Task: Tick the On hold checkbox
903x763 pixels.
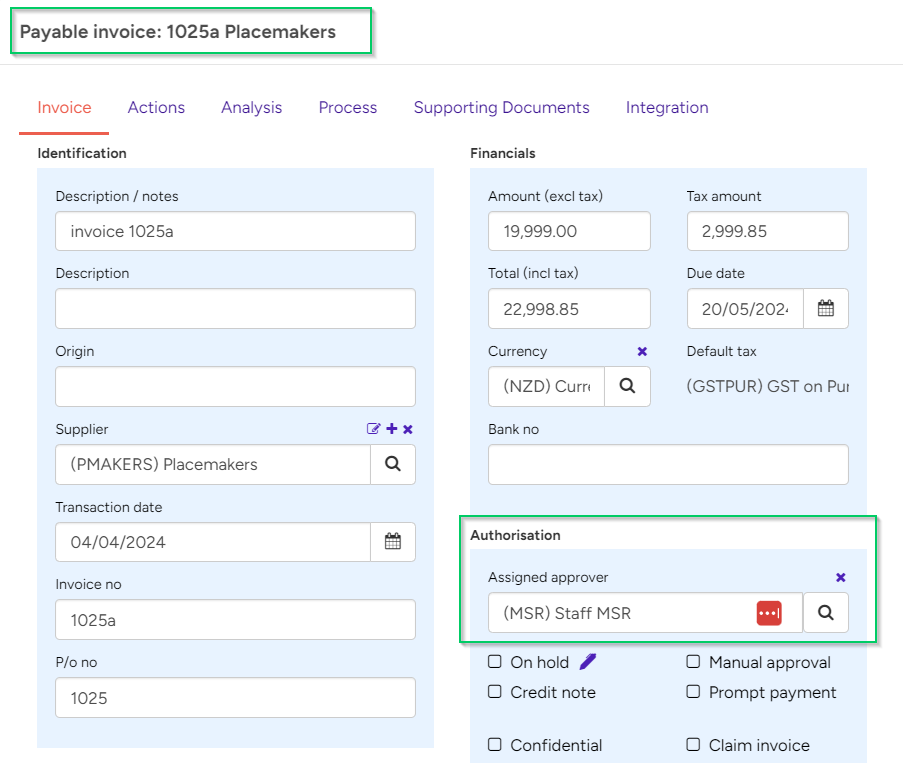Action: 495,661
